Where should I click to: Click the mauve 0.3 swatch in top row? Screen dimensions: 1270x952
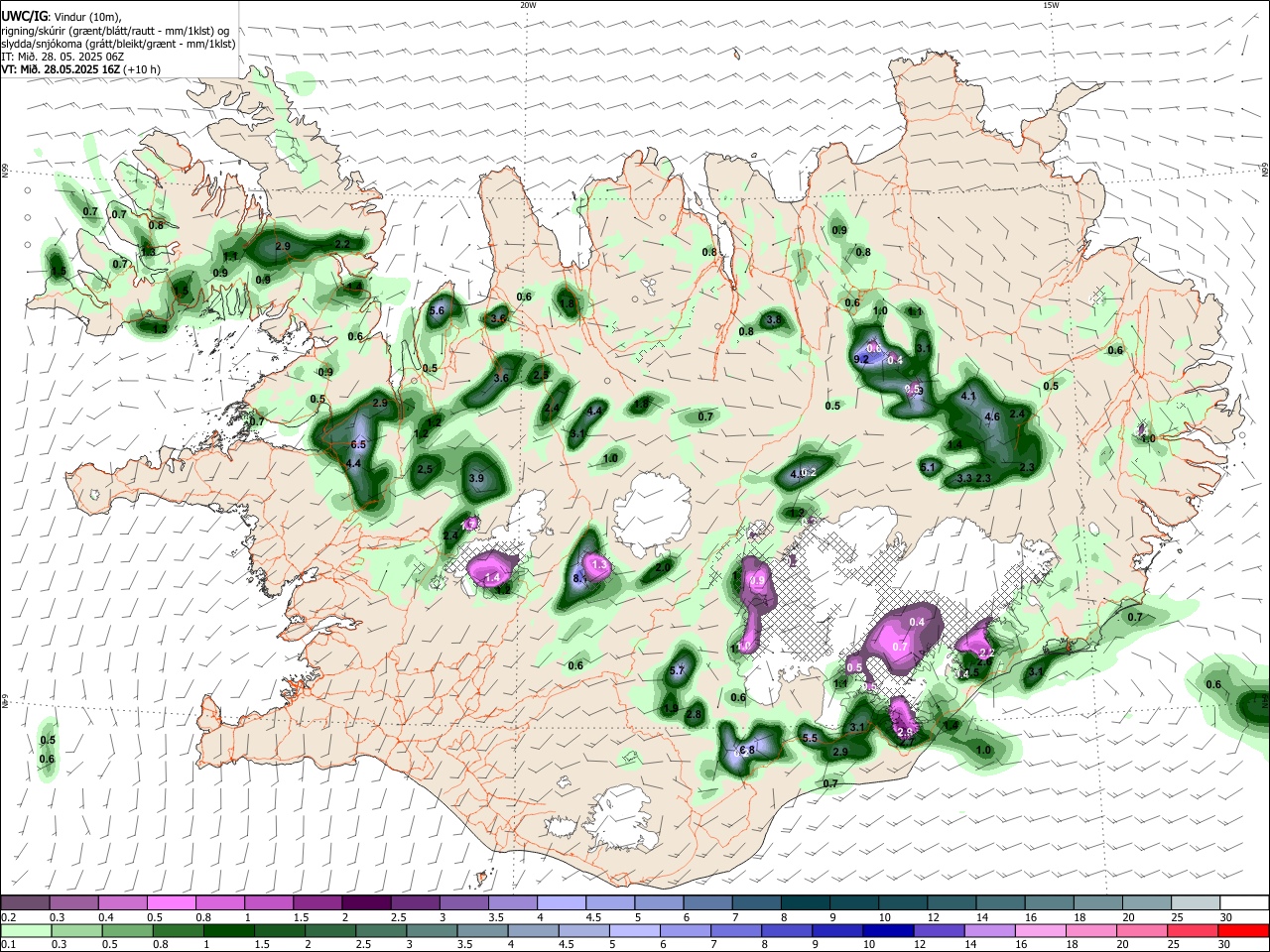pyautogui.click(x=73, y=902)
